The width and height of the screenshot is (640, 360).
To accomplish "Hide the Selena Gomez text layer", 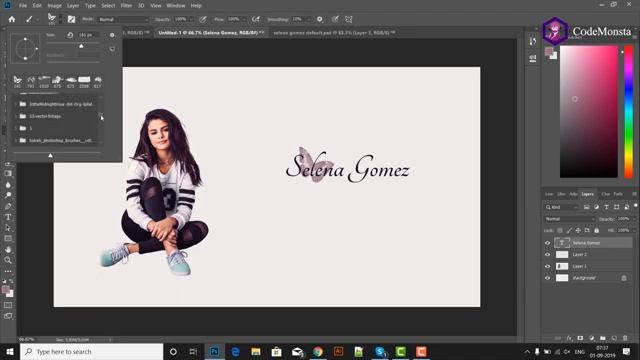I will 547,243.
